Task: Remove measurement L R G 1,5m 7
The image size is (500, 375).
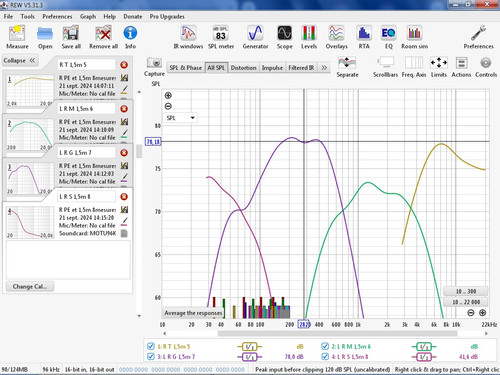Action: tap(124, 153)
